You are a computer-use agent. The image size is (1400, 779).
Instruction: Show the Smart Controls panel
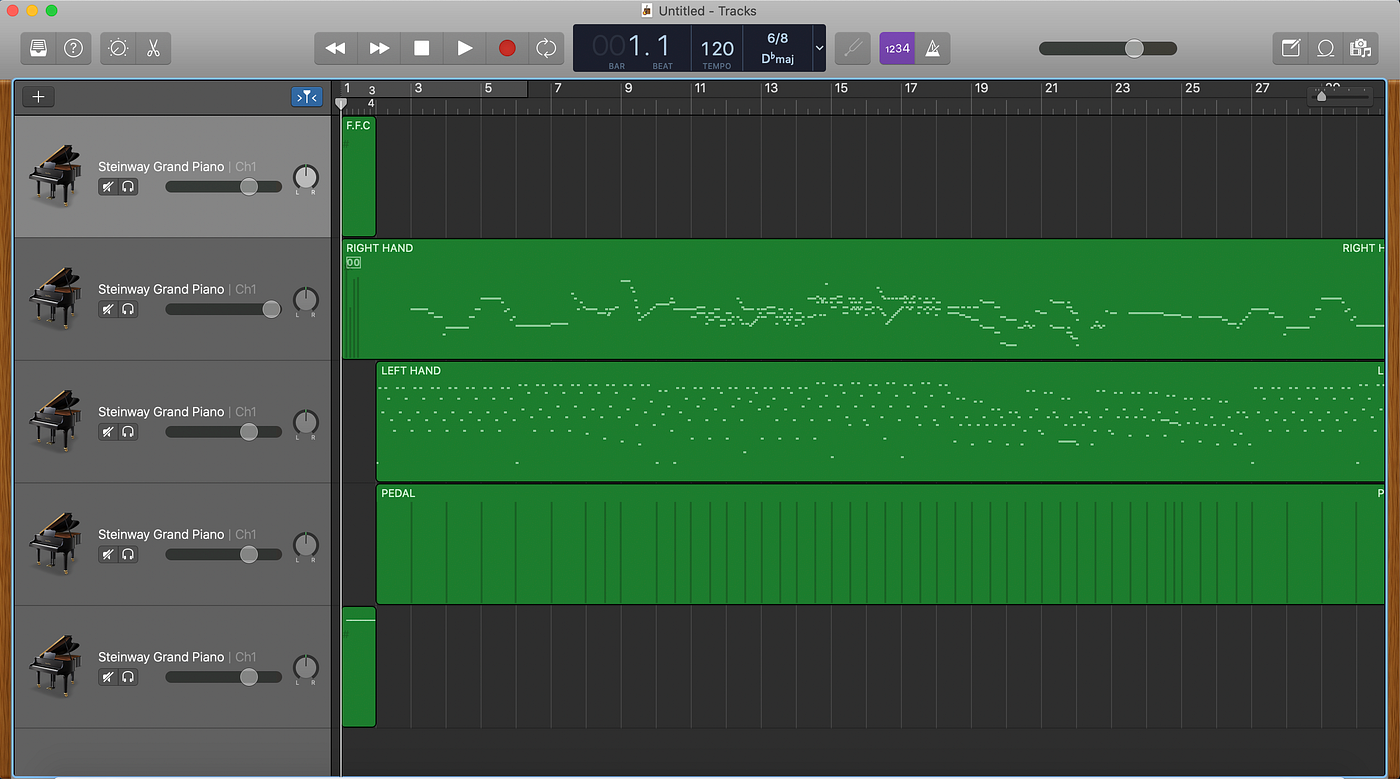(x=118, y=48)
